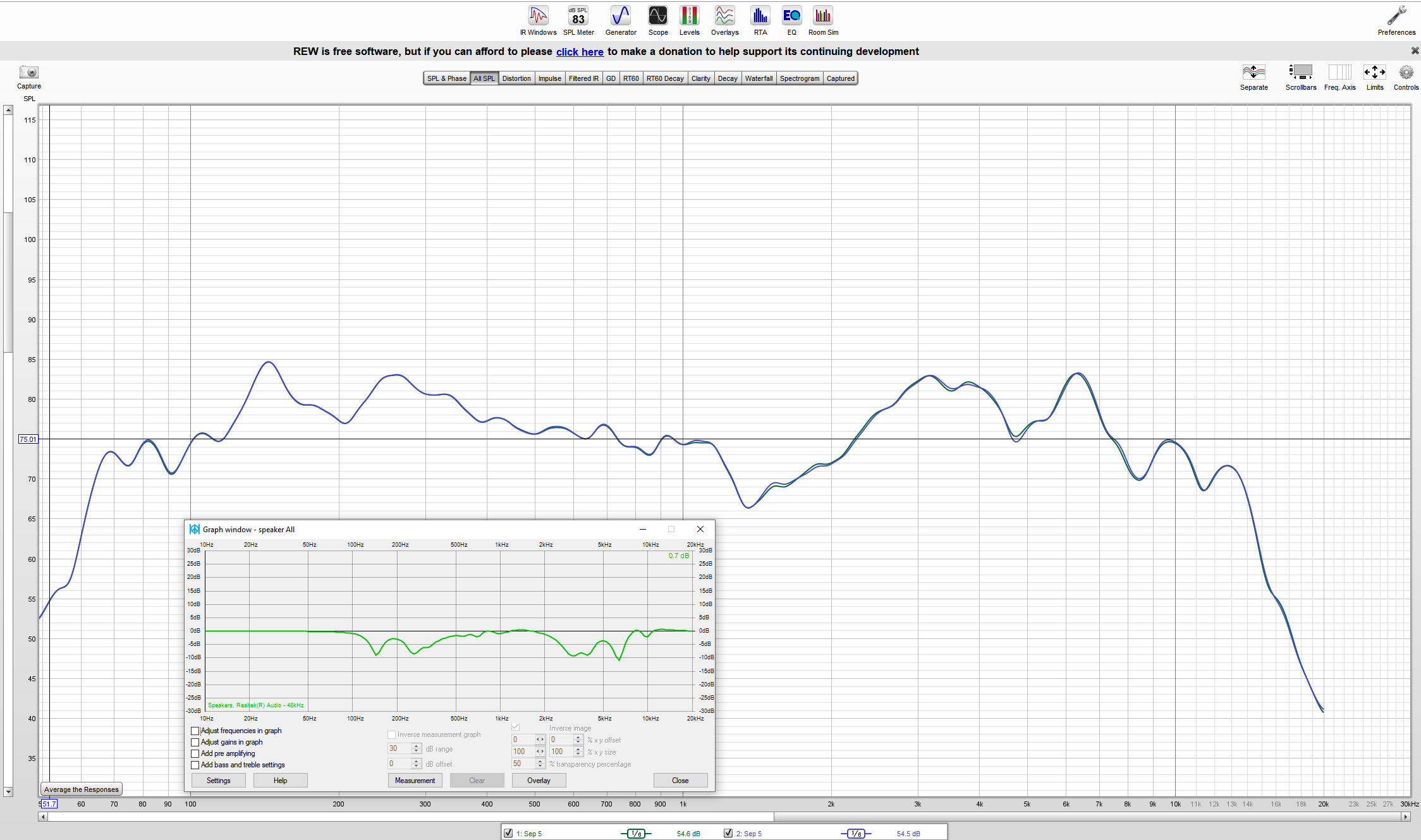Open the Clarity tab
This screenshot has width=1421, height=840.
tap(700, 78)
